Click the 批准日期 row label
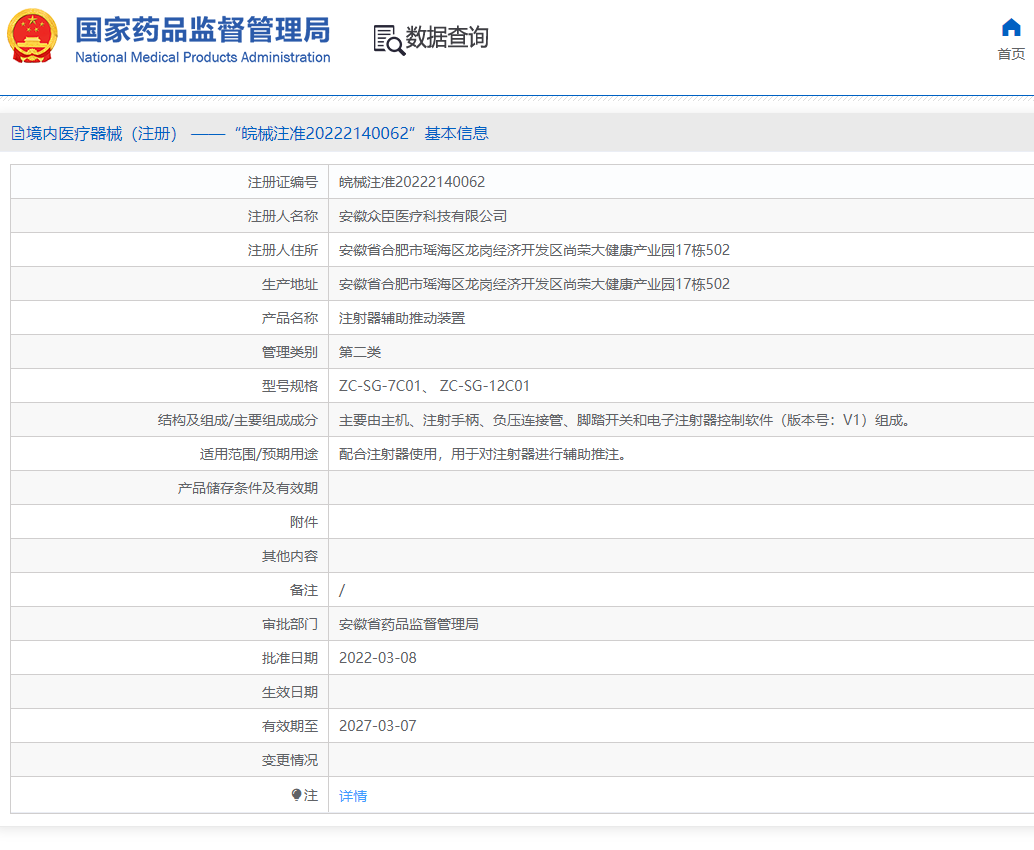 coord(290,658)
